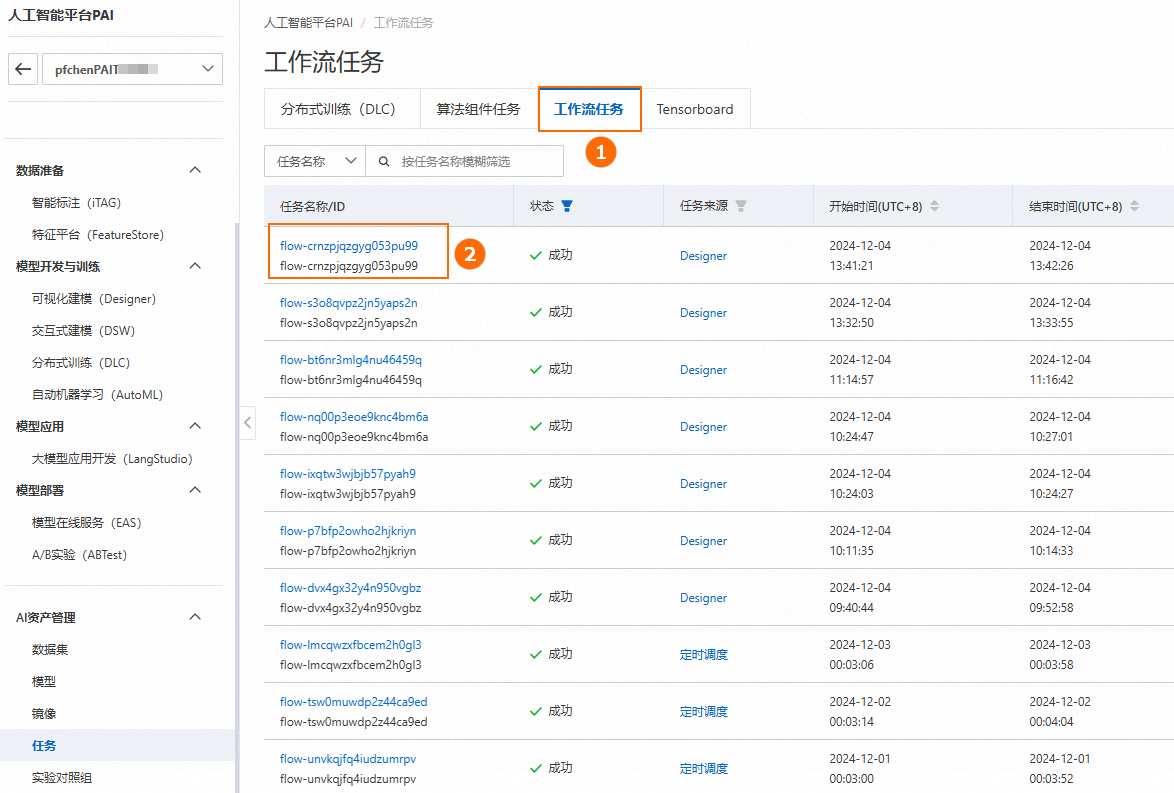Screen dimensions: 1174x793
Task: Switch to Tensorboard tab
Action: (695, 109)
